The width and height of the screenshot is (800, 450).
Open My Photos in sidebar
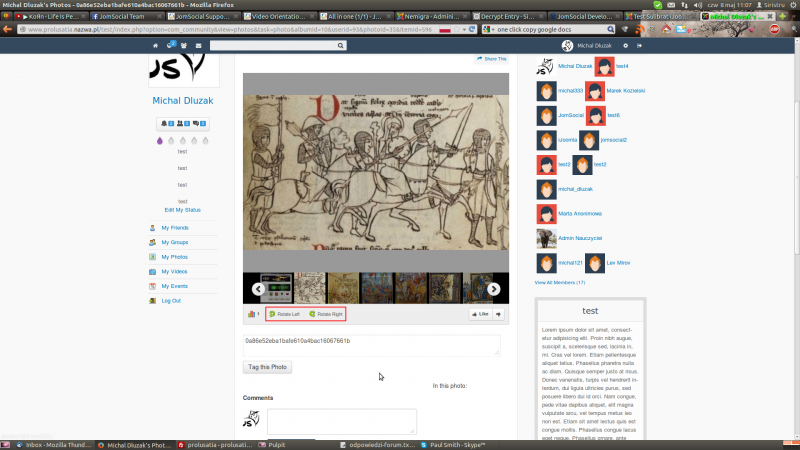174,257
